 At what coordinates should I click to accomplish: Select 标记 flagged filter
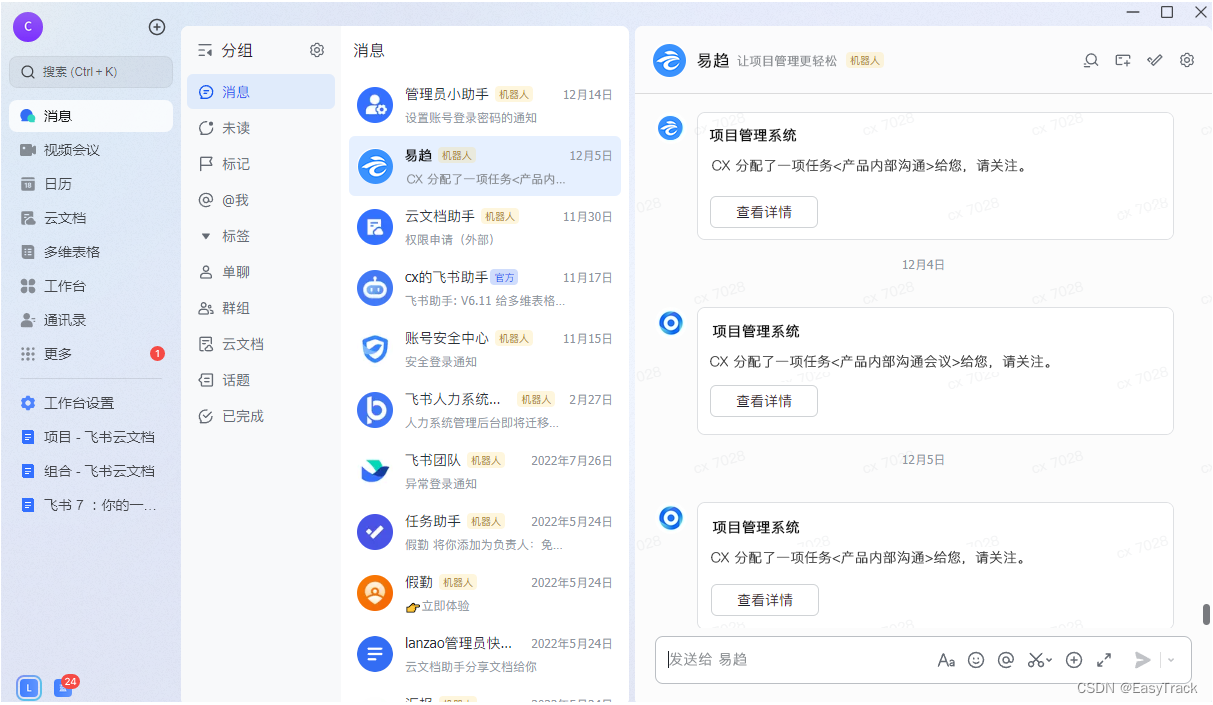point(261,164)
